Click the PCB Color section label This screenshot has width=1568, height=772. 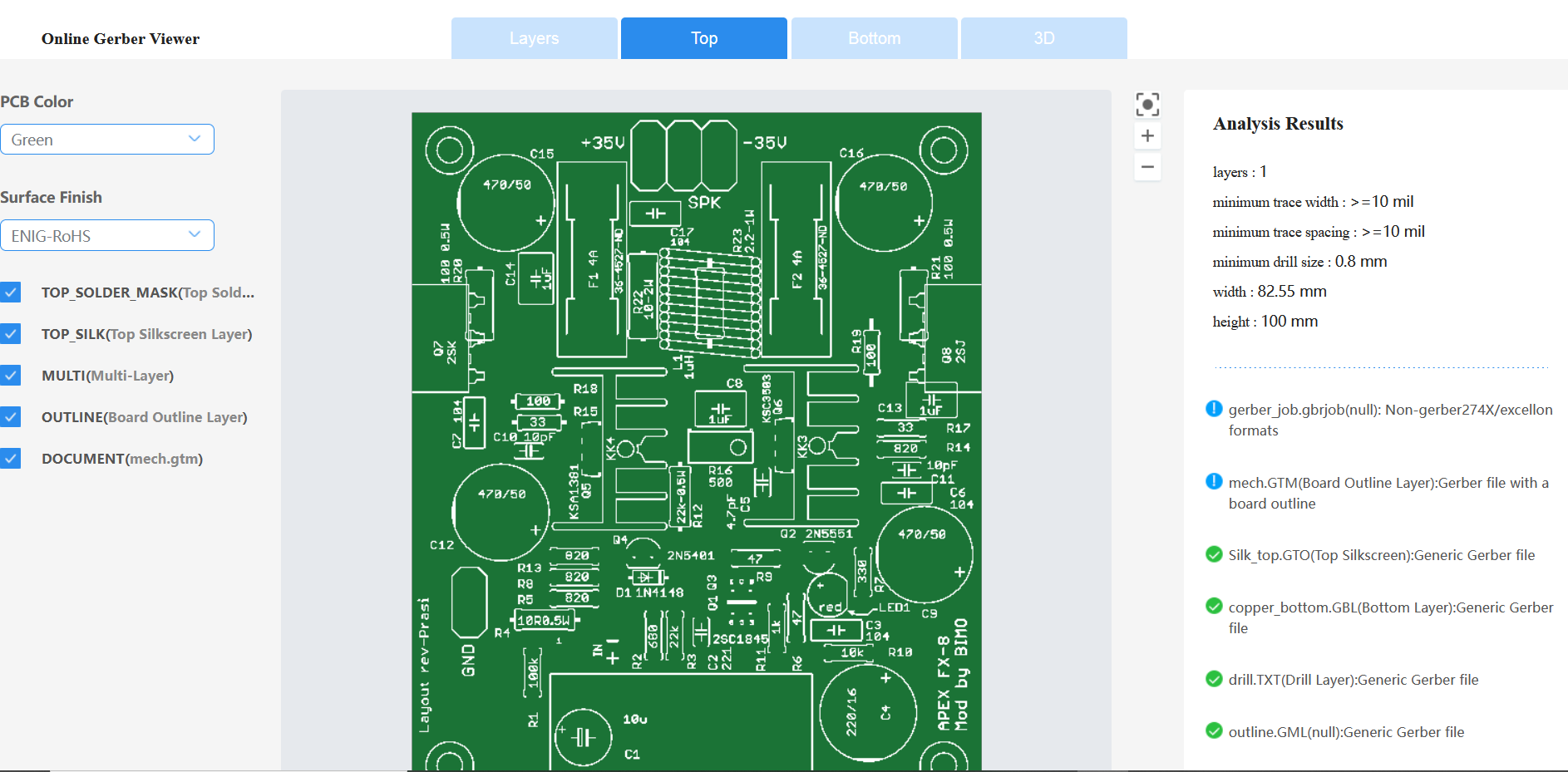pyautogui.click(x=37, y=101)
